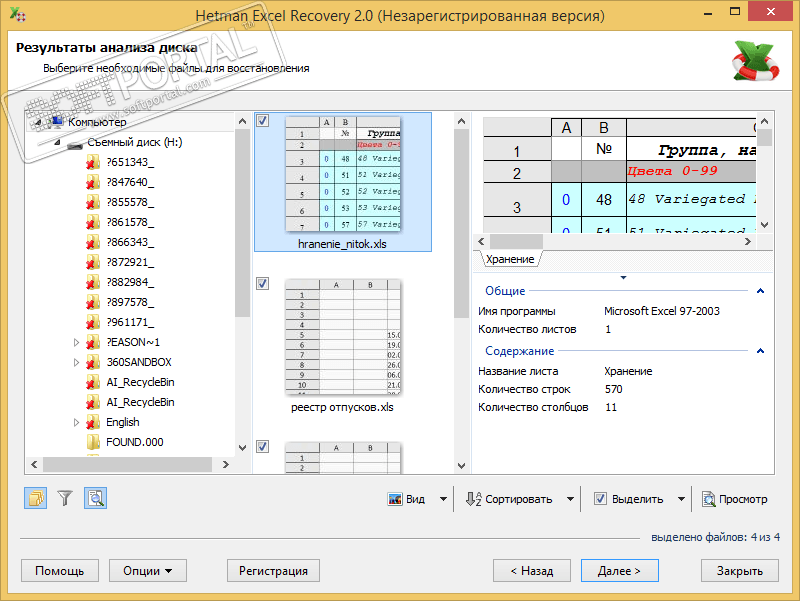
Task: Click the deleted folder icon for ?651343_
Action: click(x=92, y=163)
